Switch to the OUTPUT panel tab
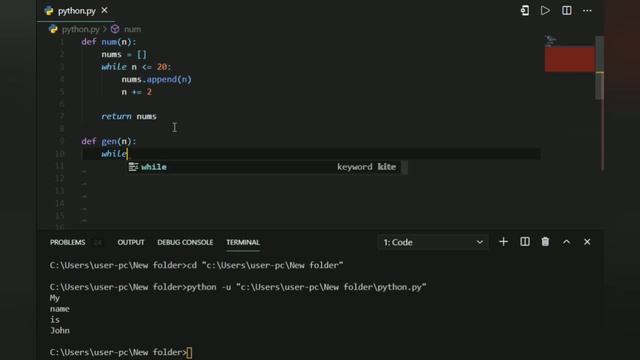640x360 pixels. click(131, 242)
